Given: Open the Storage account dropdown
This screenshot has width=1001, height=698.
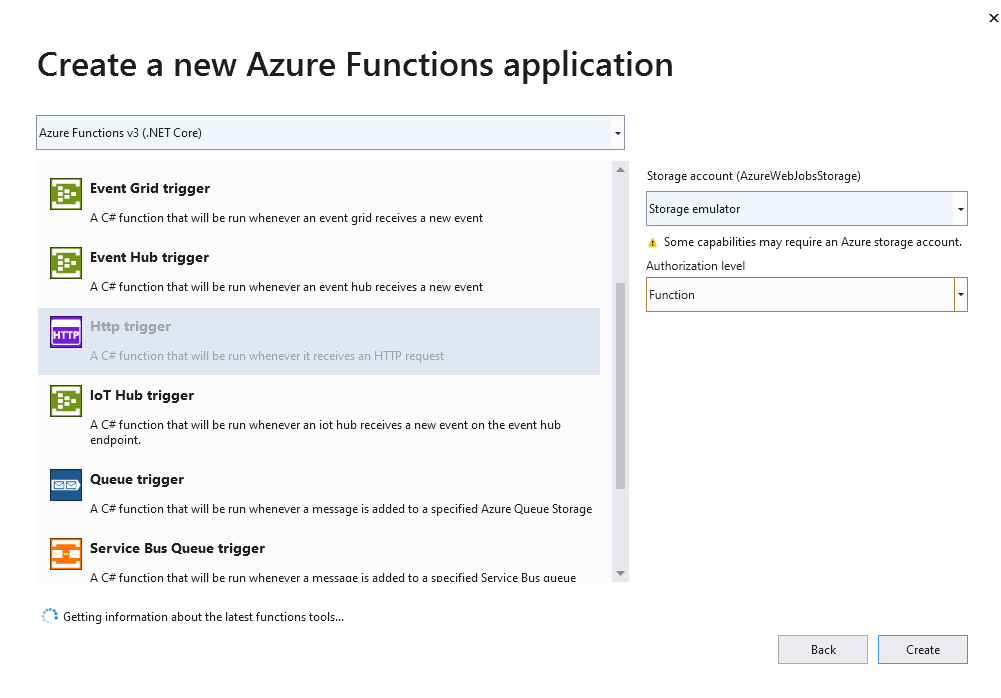Looking at the screenshot, I should pyautogui.click(x=959, y=208).
